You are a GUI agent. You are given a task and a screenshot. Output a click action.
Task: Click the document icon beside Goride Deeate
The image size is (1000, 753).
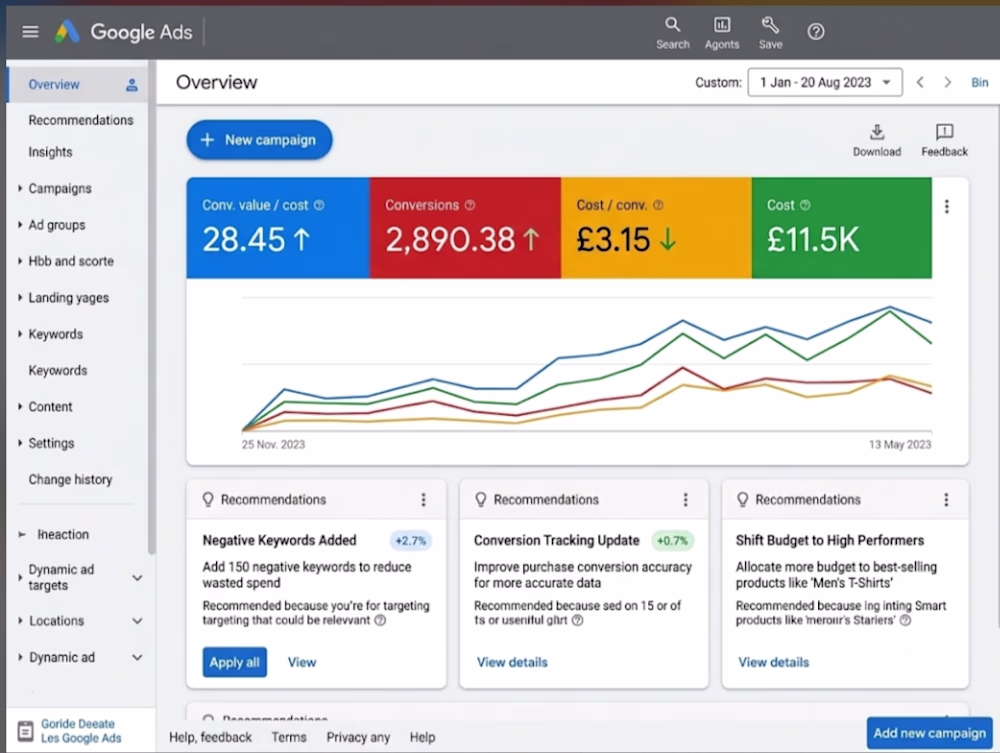click(x=26, y=731)
